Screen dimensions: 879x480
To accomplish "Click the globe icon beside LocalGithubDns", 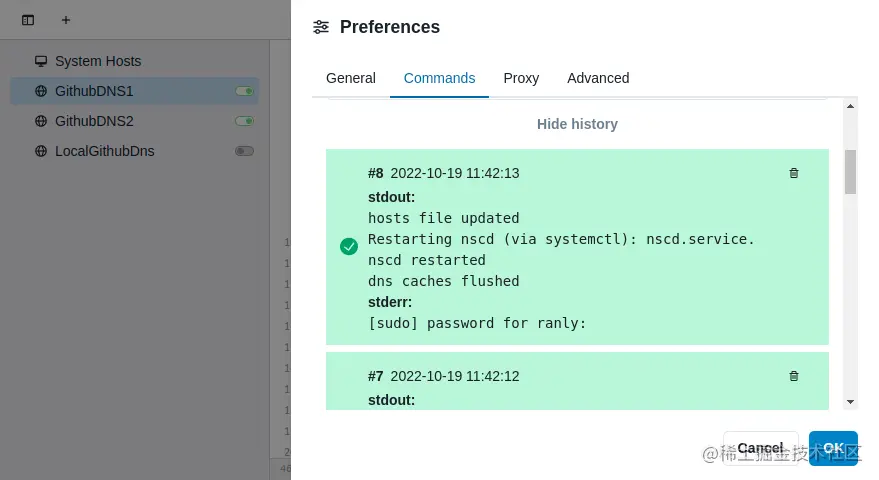I will 41,151.
